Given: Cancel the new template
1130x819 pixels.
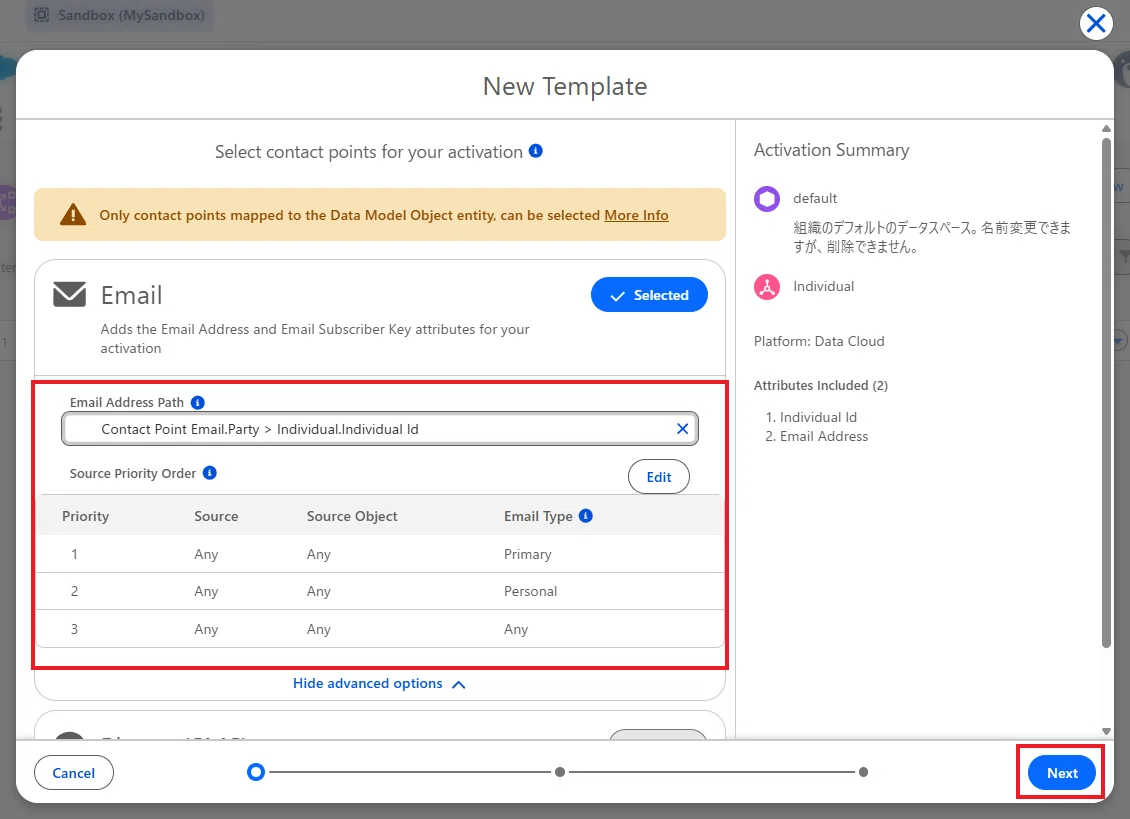Looking at the screenshot, I should pos(74,773).
